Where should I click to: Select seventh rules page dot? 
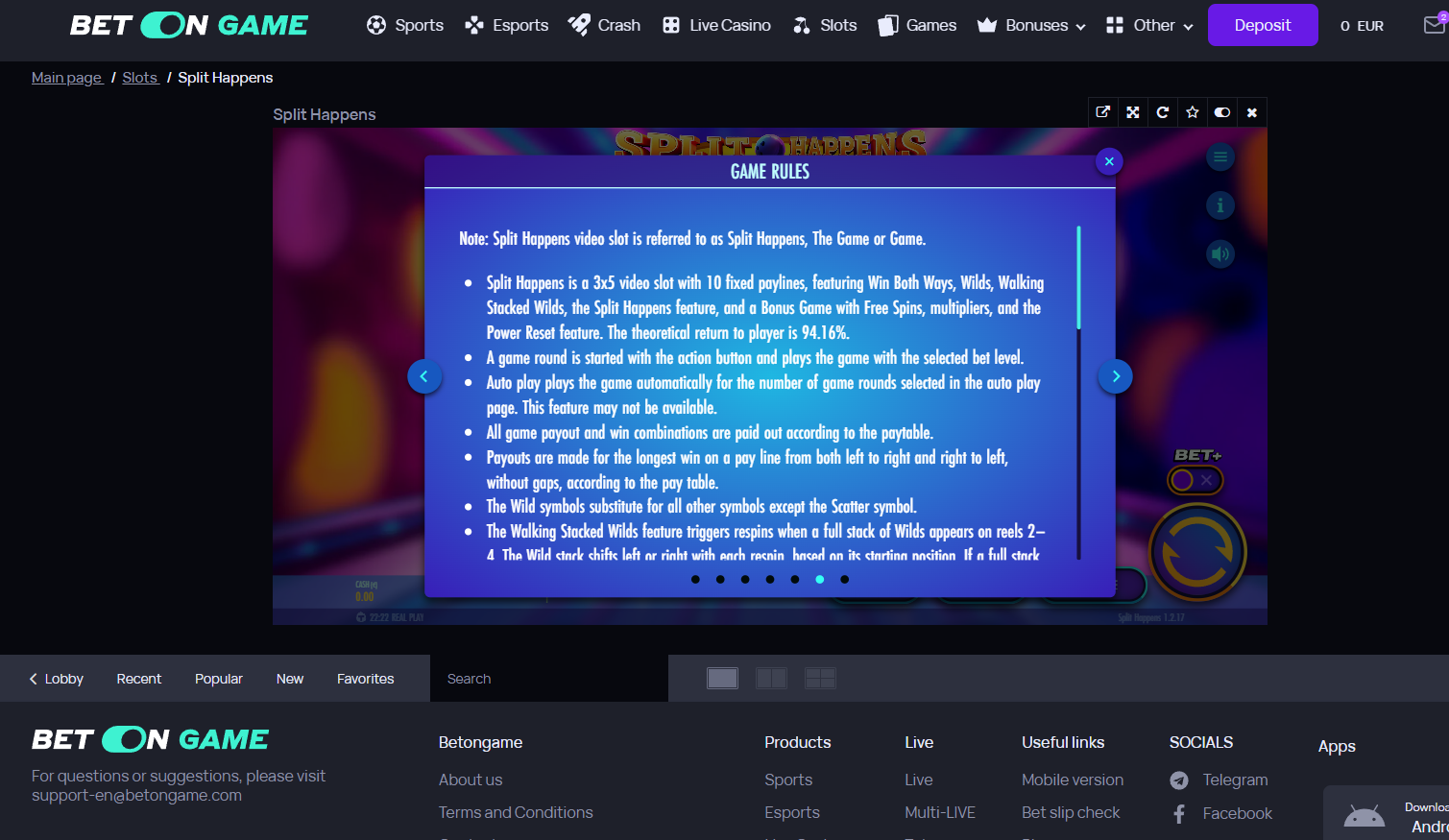[x=844, y=579]
